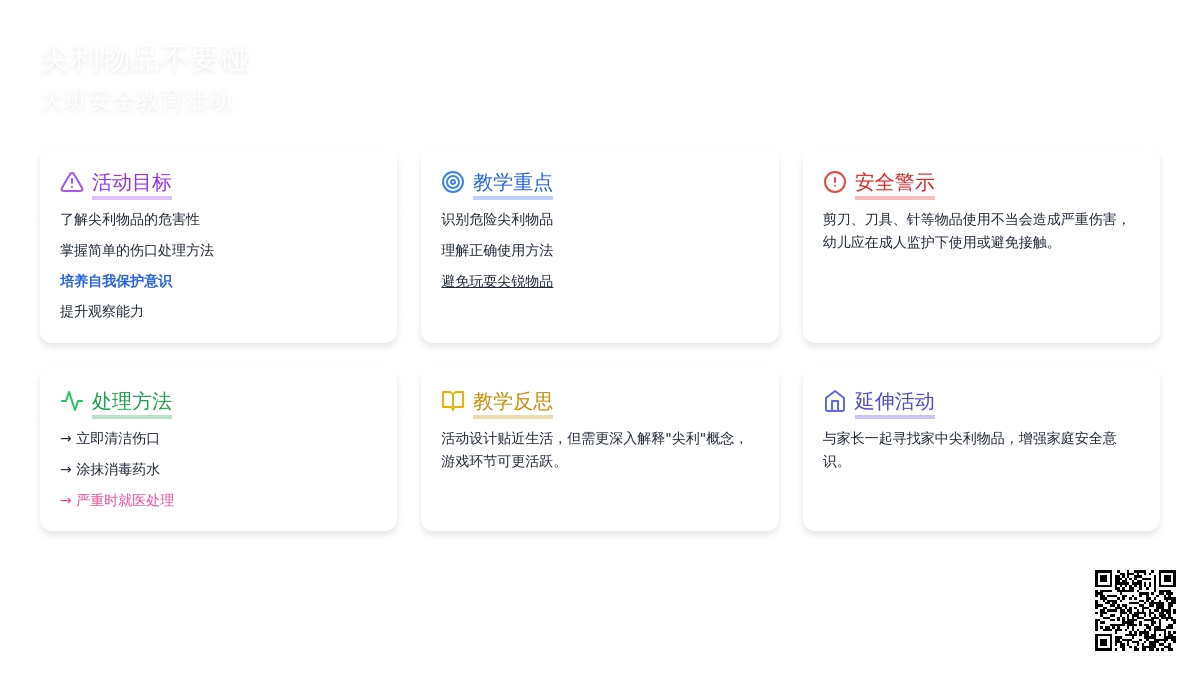Click the bold blue text 培养自我保护意识
Viewport: 1200px width, 675px height.
(116, 281)
